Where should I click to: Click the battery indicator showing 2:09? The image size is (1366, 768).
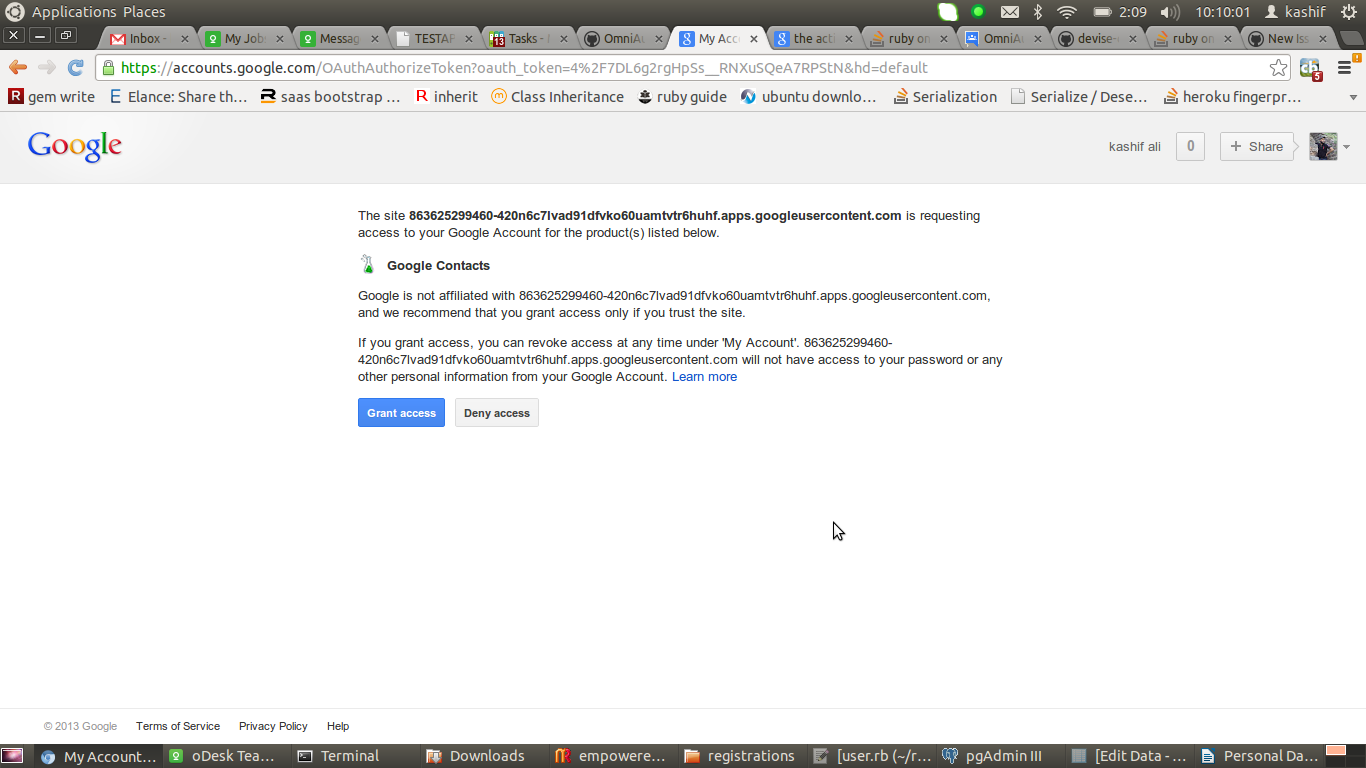[1119, 12]
